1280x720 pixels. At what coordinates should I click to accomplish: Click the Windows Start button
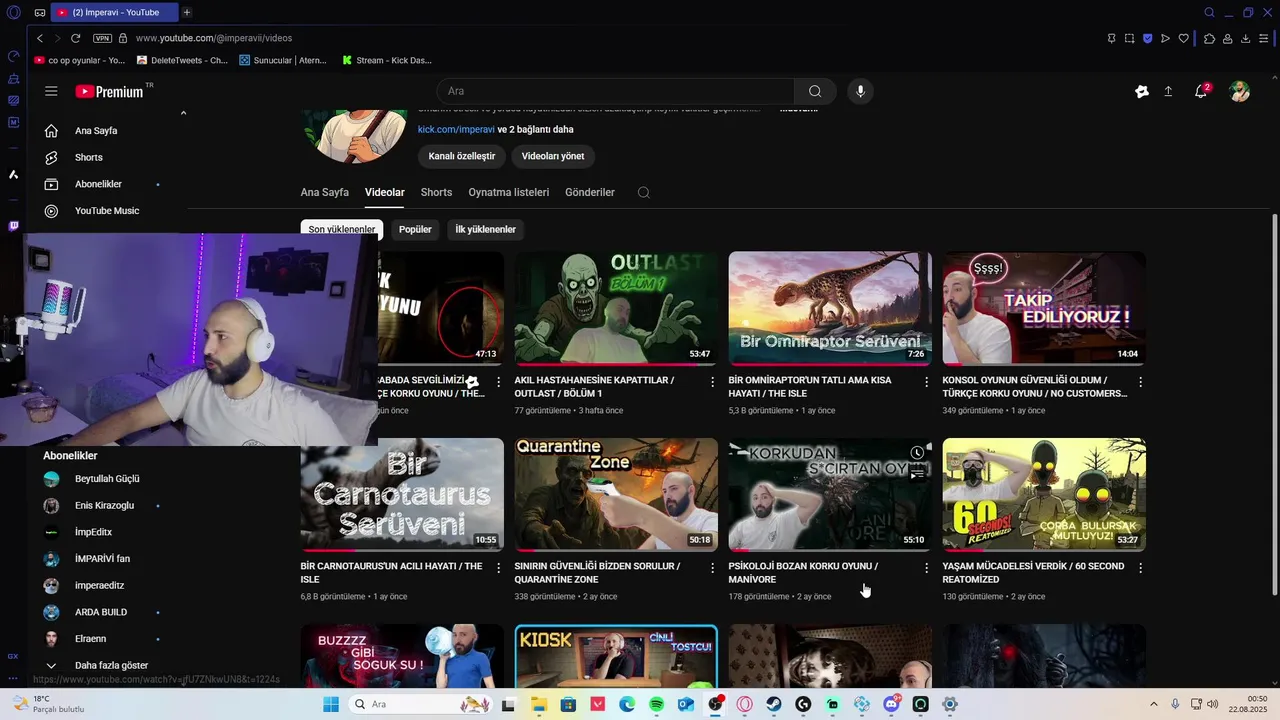[x=331, y=704]
